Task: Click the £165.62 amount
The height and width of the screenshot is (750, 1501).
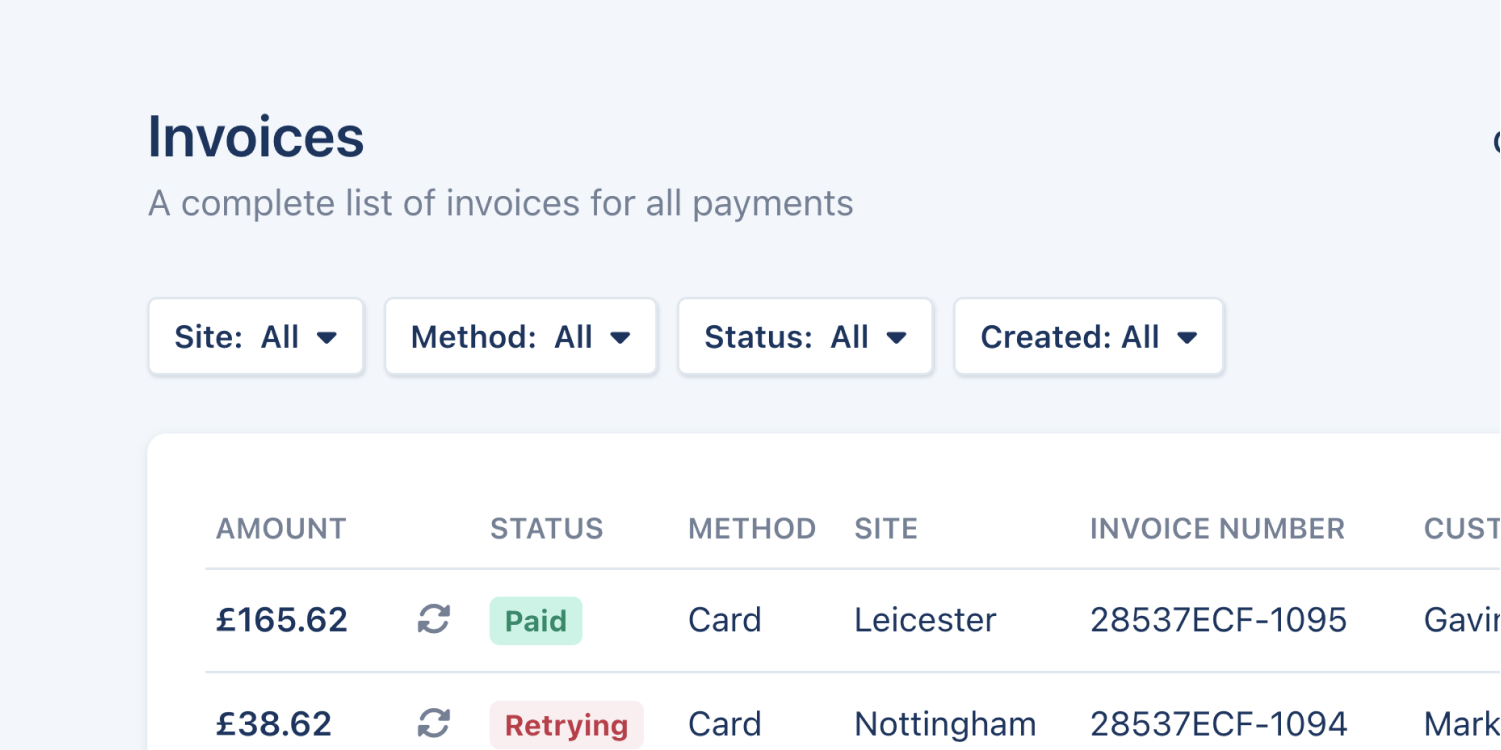Action: (x=283, y=620)
